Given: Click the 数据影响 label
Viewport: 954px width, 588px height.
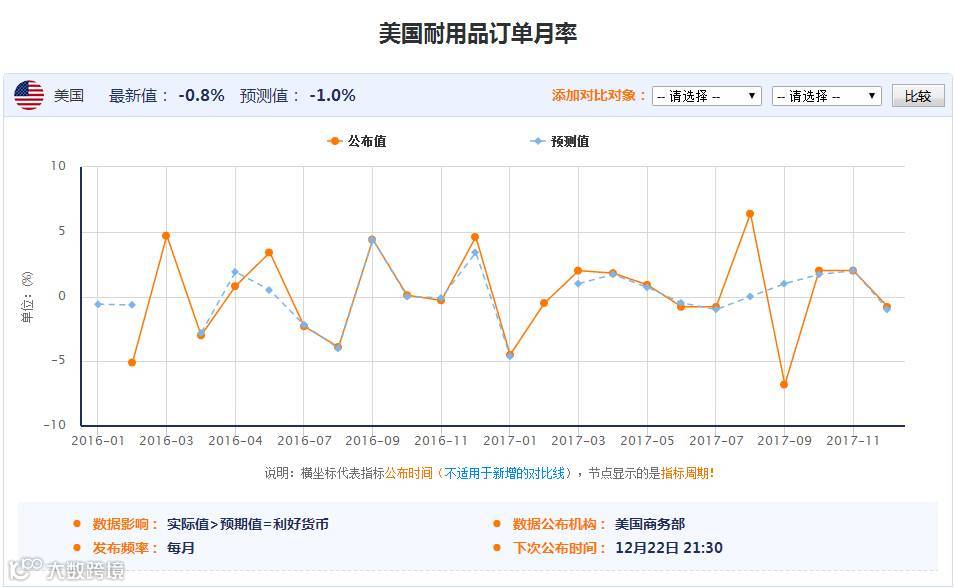Looking at the screenshot, I should 125,524.
